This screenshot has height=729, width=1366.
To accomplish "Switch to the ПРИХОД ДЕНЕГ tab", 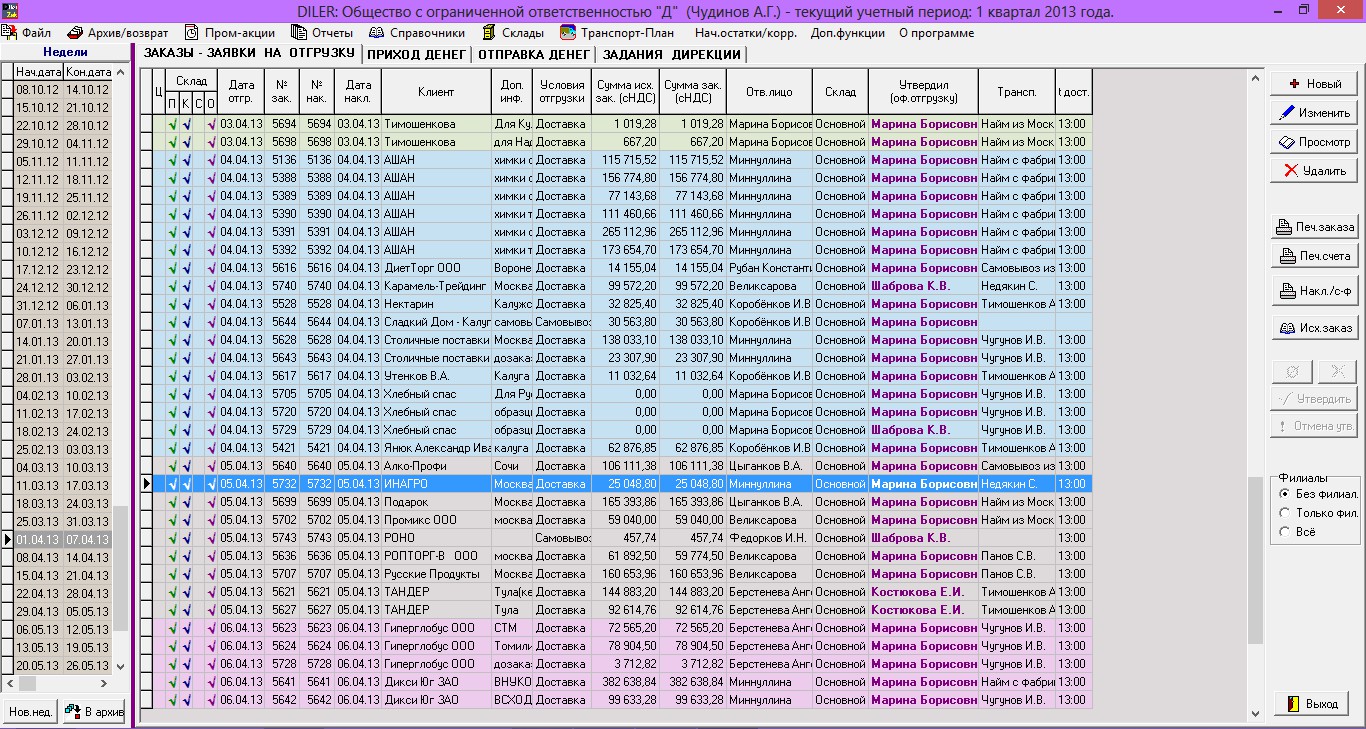I will tap(416, 54).
